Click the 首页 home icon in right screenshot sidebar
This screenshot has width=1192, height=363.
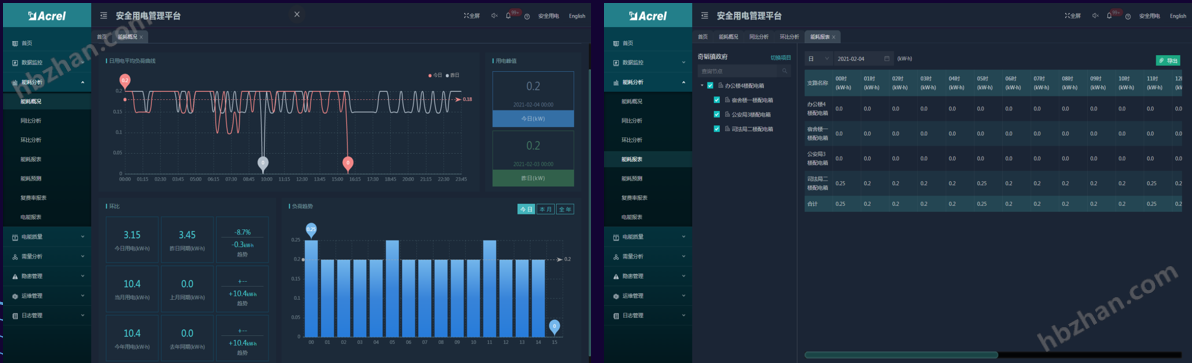tap(616, 43)
